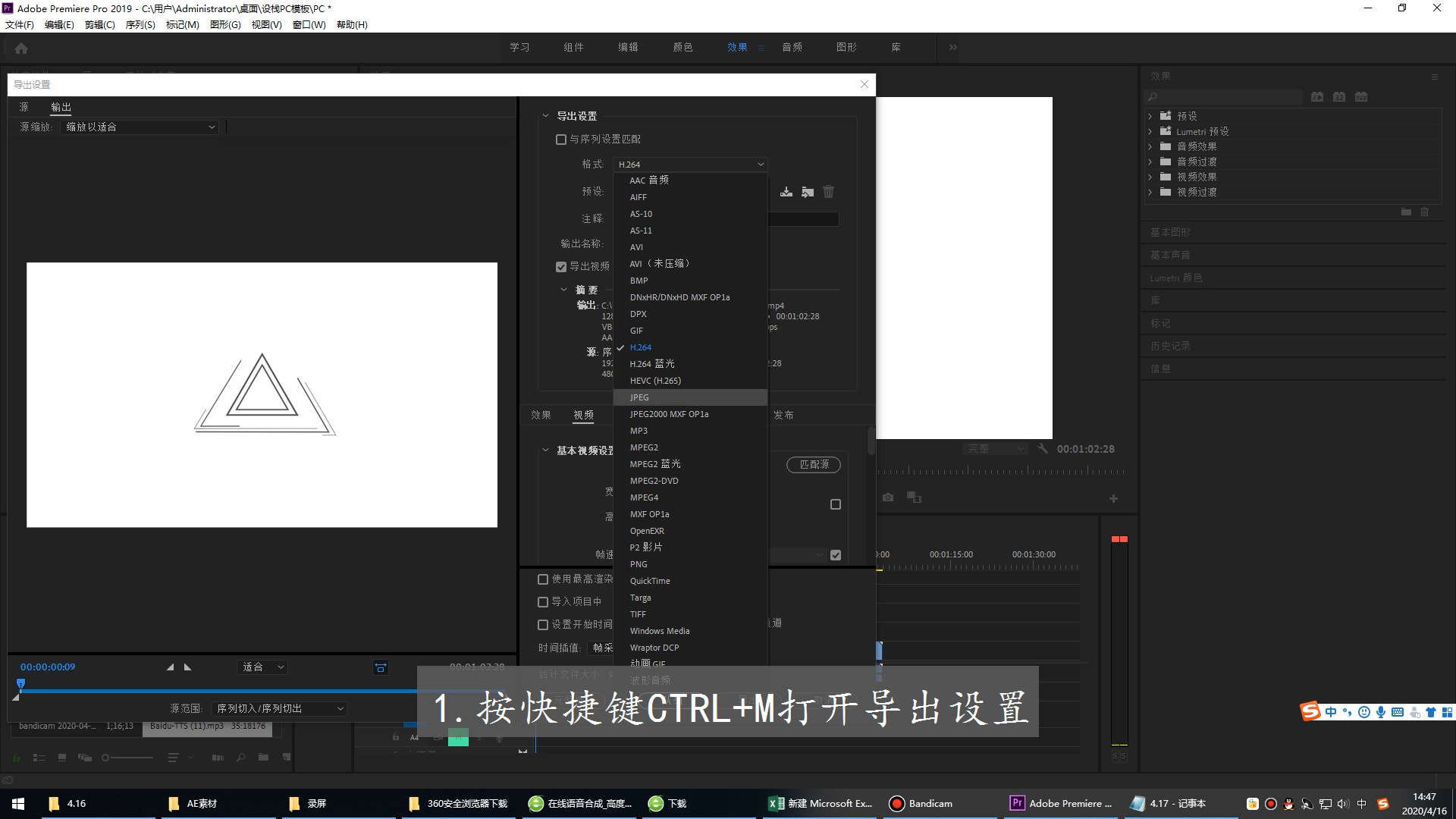1456x819 pixels.
Task: Click preview playhead on export timeline
Action: (20, 685)
